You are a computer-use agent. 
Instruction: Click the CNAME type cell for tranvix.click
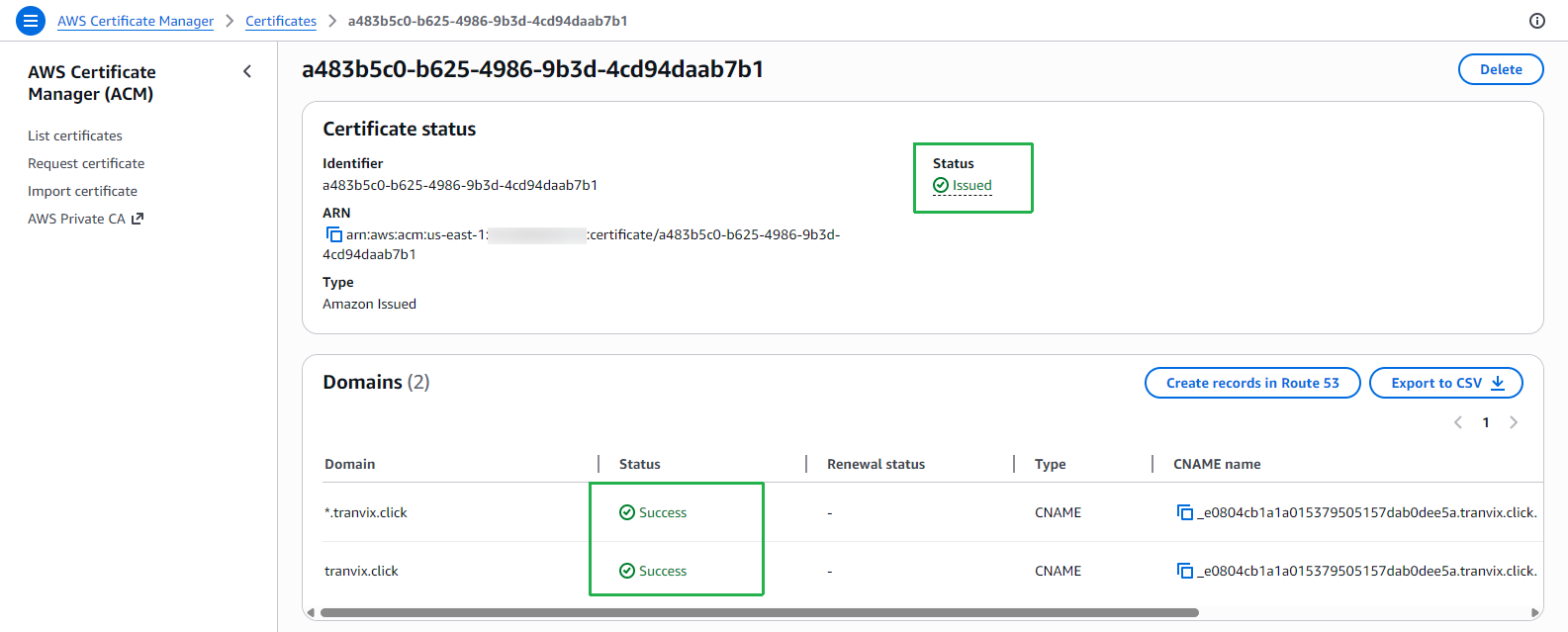pos(1058,571)
